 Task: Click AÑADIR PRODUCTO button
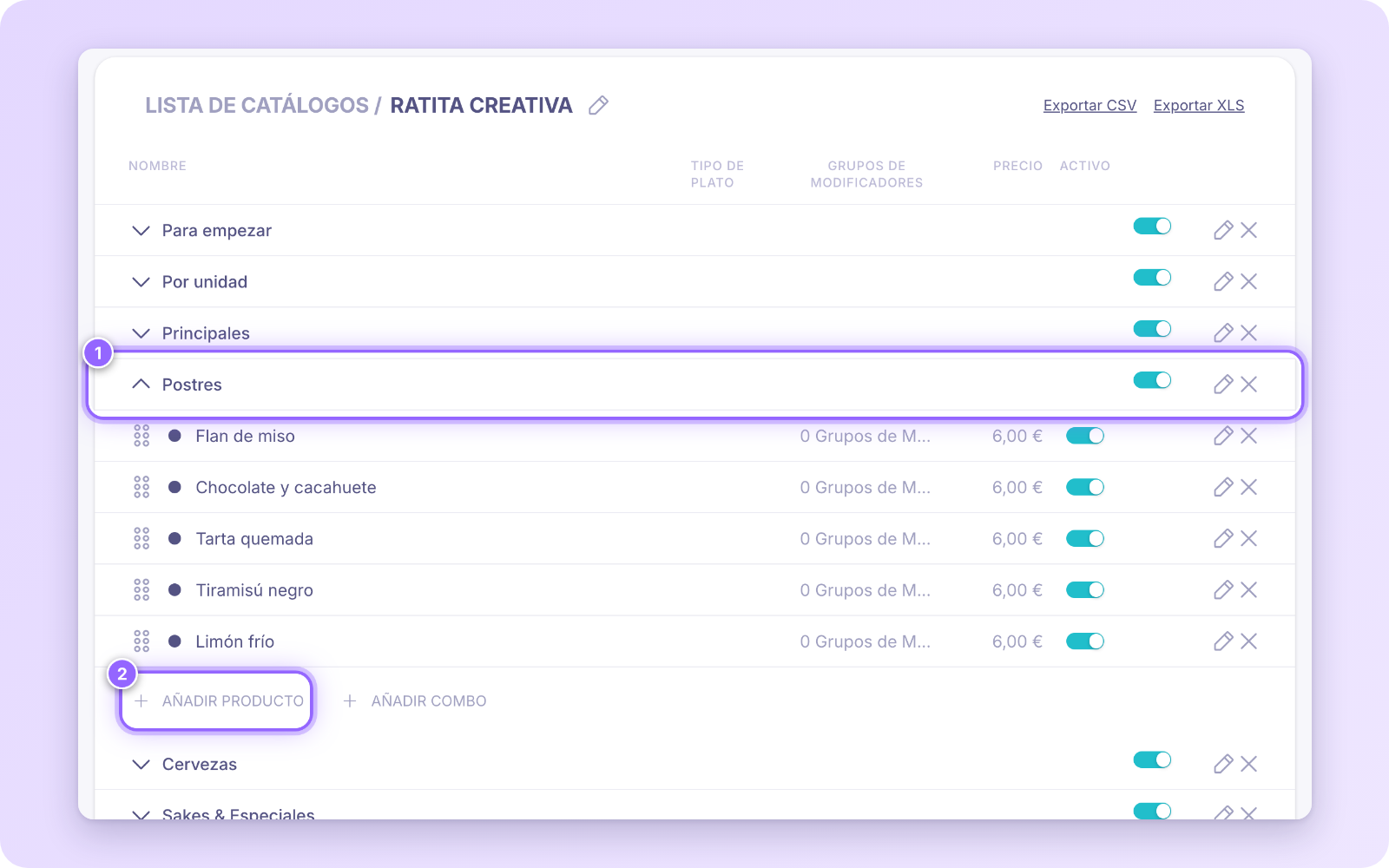pos(216,700)
